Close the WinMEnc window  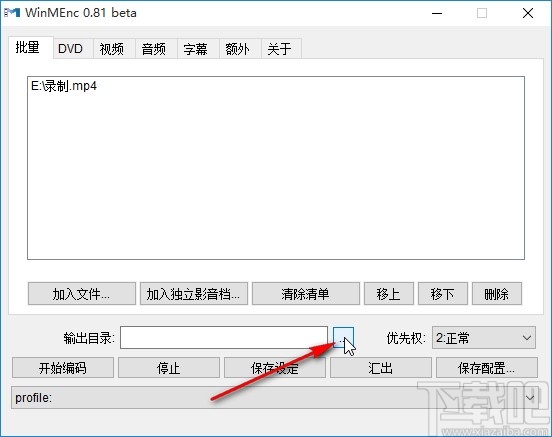point(528,13)
